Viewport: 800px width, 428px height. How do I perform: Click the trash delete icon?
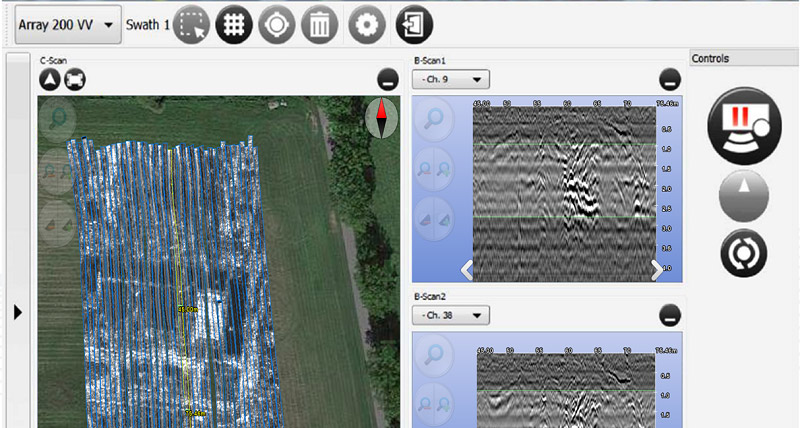[x=319, y=26]
